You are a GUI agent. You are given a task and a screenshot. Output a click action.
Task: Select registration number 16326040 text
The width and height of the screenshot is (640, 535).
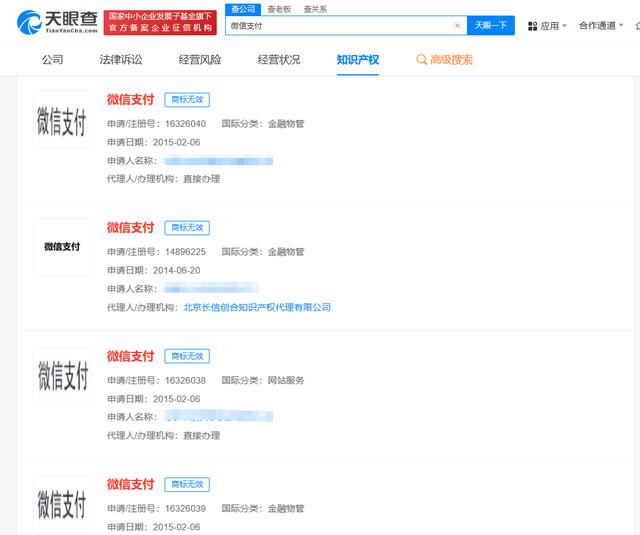185,124
